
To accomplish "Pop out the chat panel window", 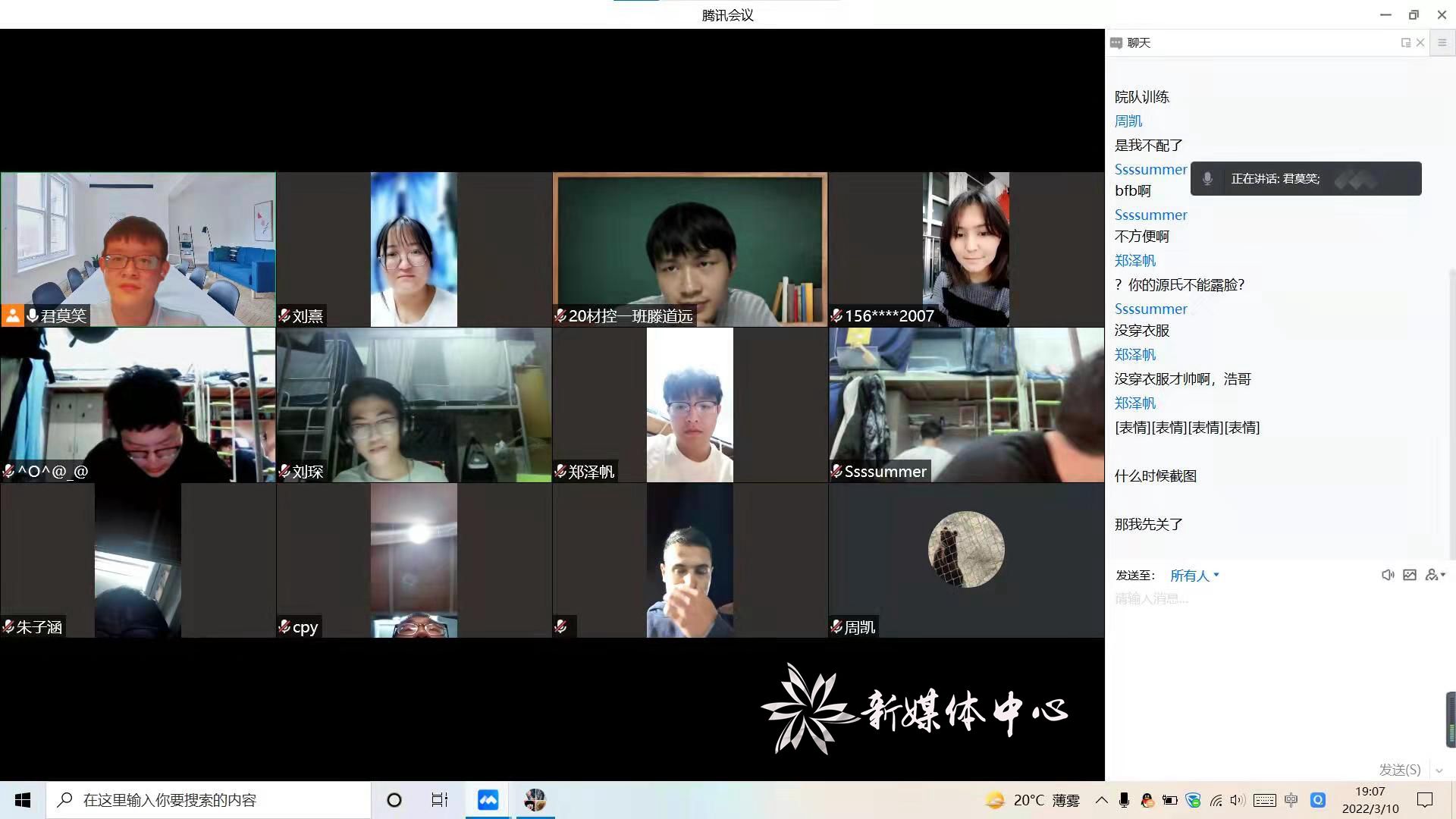I will (1405, 42).
